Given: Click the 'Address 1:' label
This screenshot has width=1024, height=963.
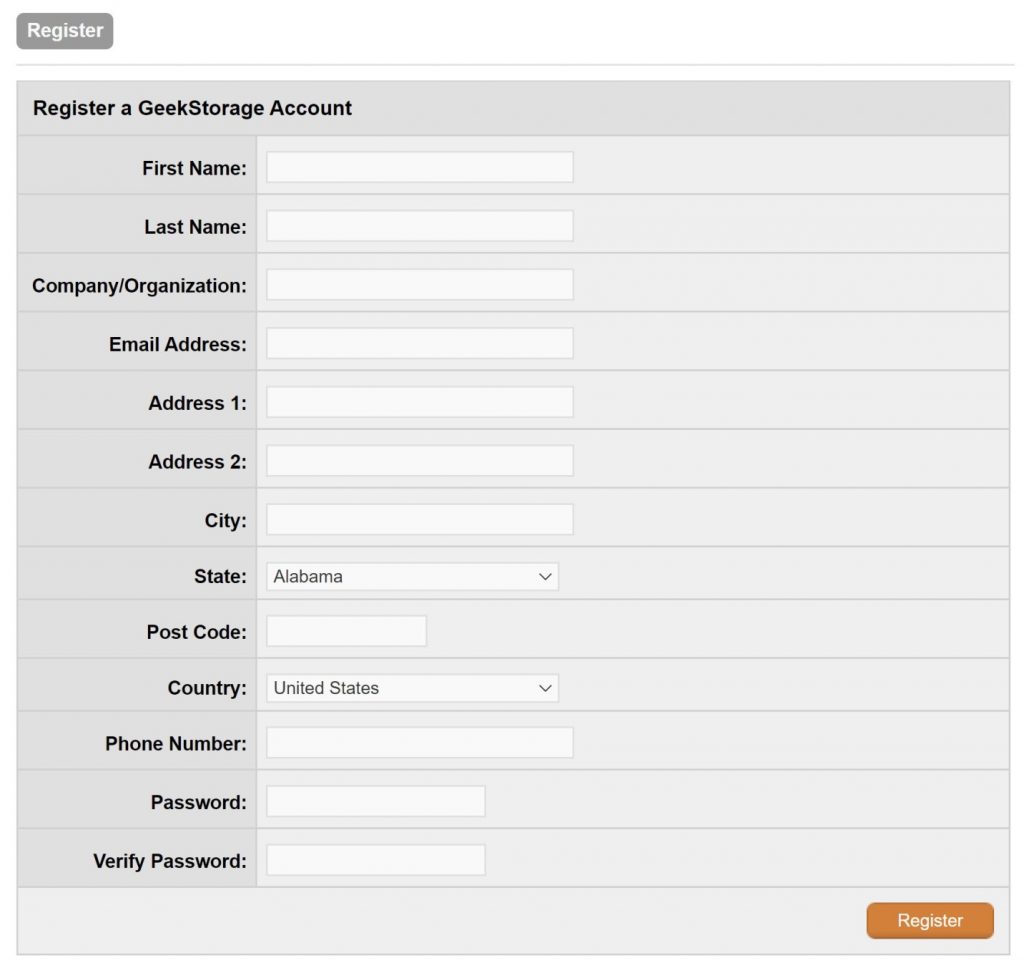Looking at the screenshot, I should 197,403.
